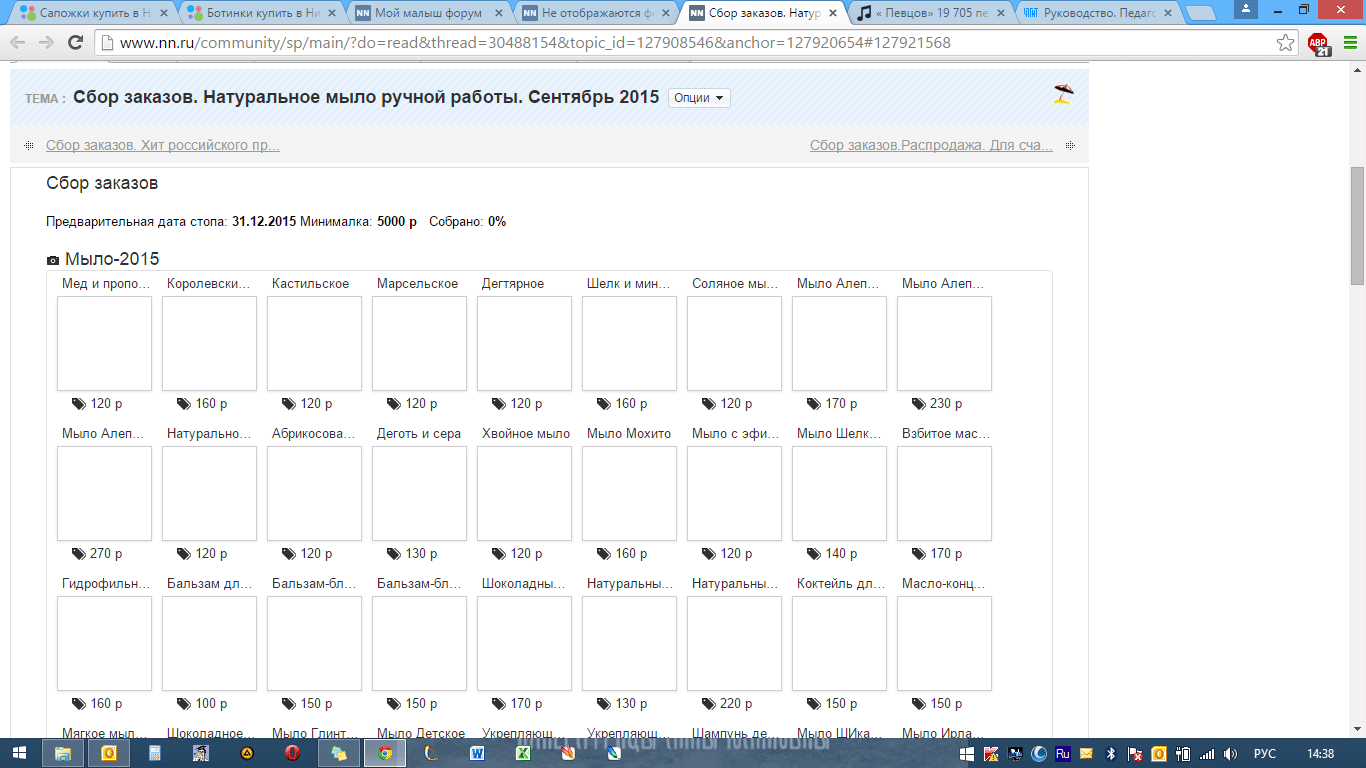Screen dimensions: 1366x768
Task: Launch Calculator from the taskbar
Action: click(155, 753)
